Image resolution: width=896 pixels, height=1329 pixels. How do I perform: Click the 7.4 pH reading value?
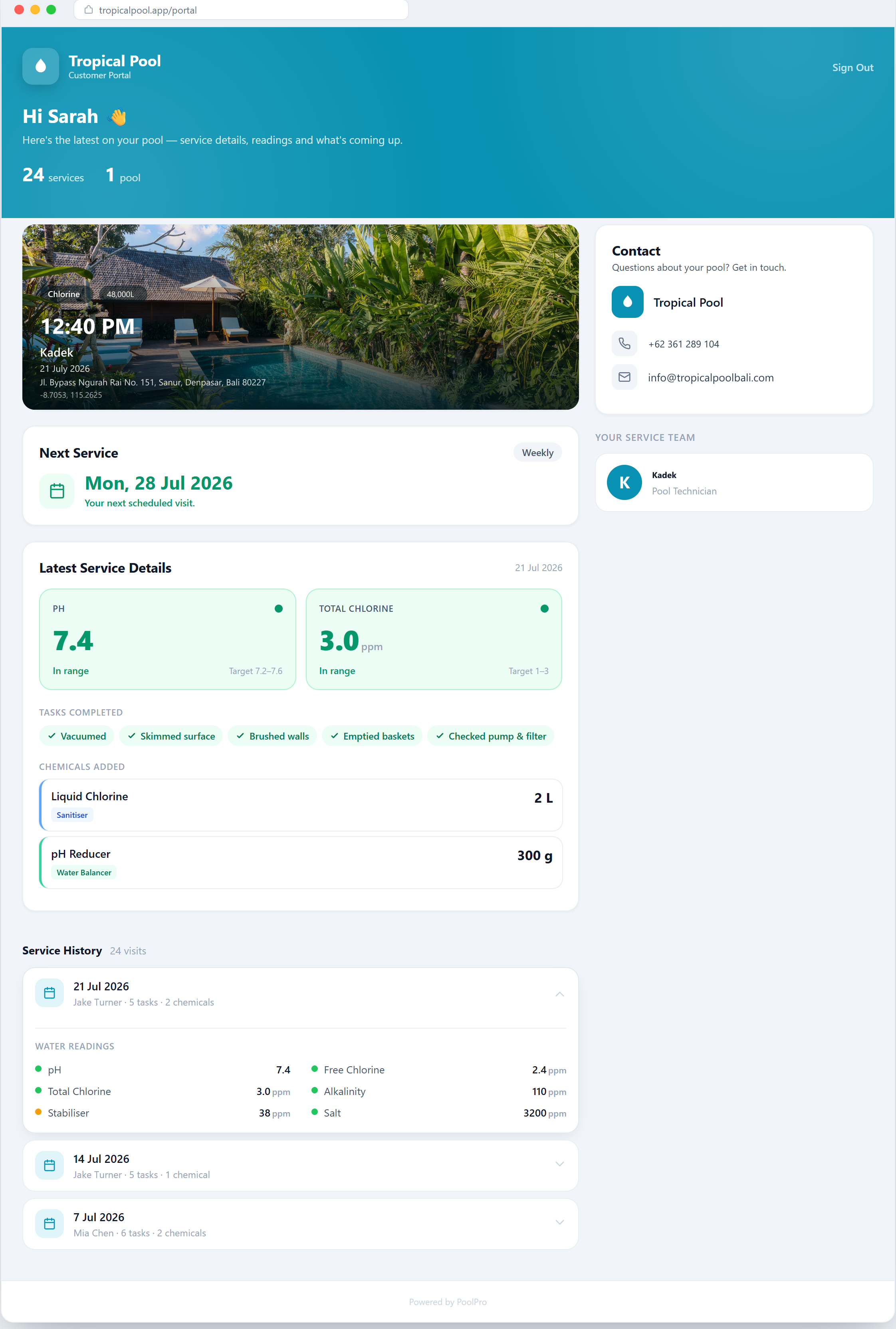73,641
